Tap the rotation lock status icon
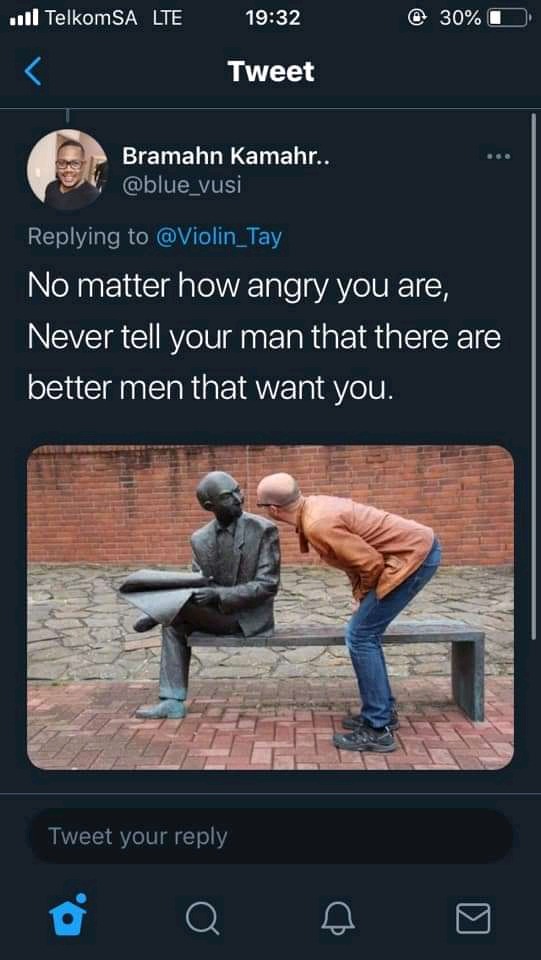The height and width of the screenshot is (960, 541). [416, 18]
